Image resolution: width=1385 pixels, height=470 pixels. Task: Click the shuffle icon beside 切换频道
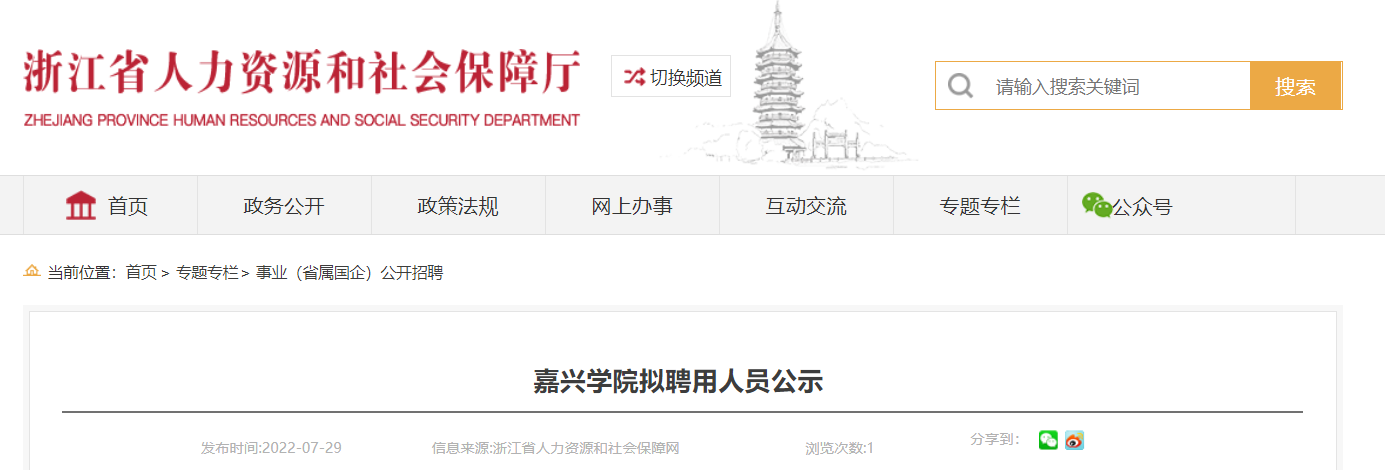click(634, 77)
